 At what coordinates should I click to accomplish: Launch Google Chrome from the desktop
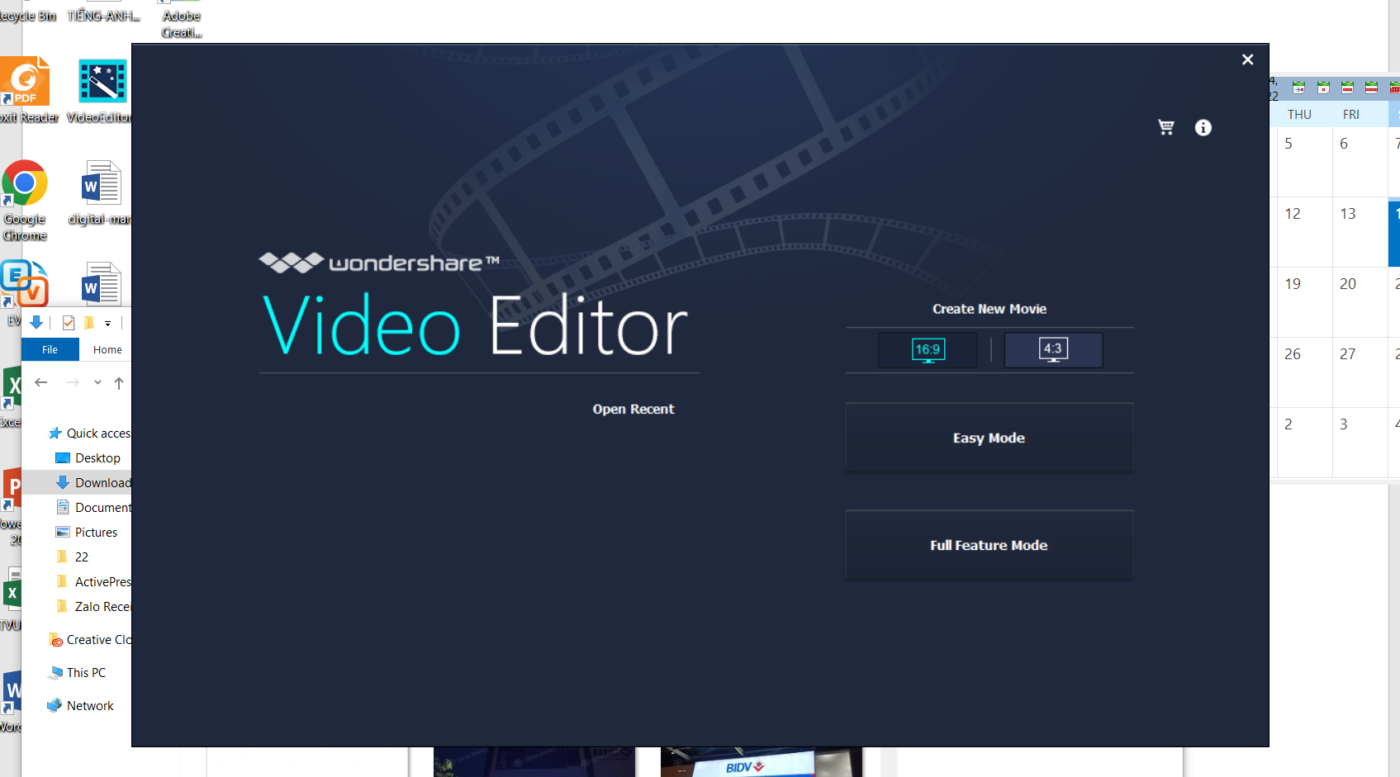click(x=25, y=200)
